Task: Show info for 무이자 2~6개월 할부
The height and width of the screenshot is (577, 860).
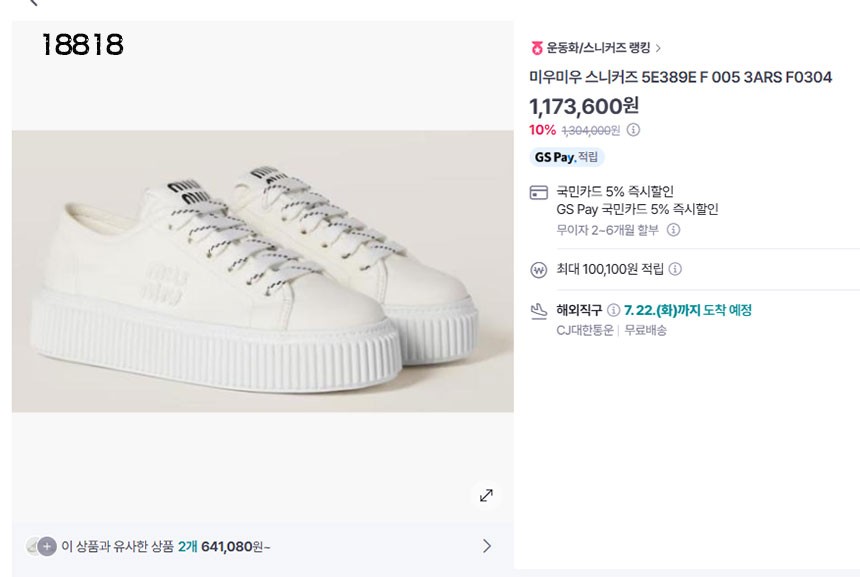Action: coord(673,230)
